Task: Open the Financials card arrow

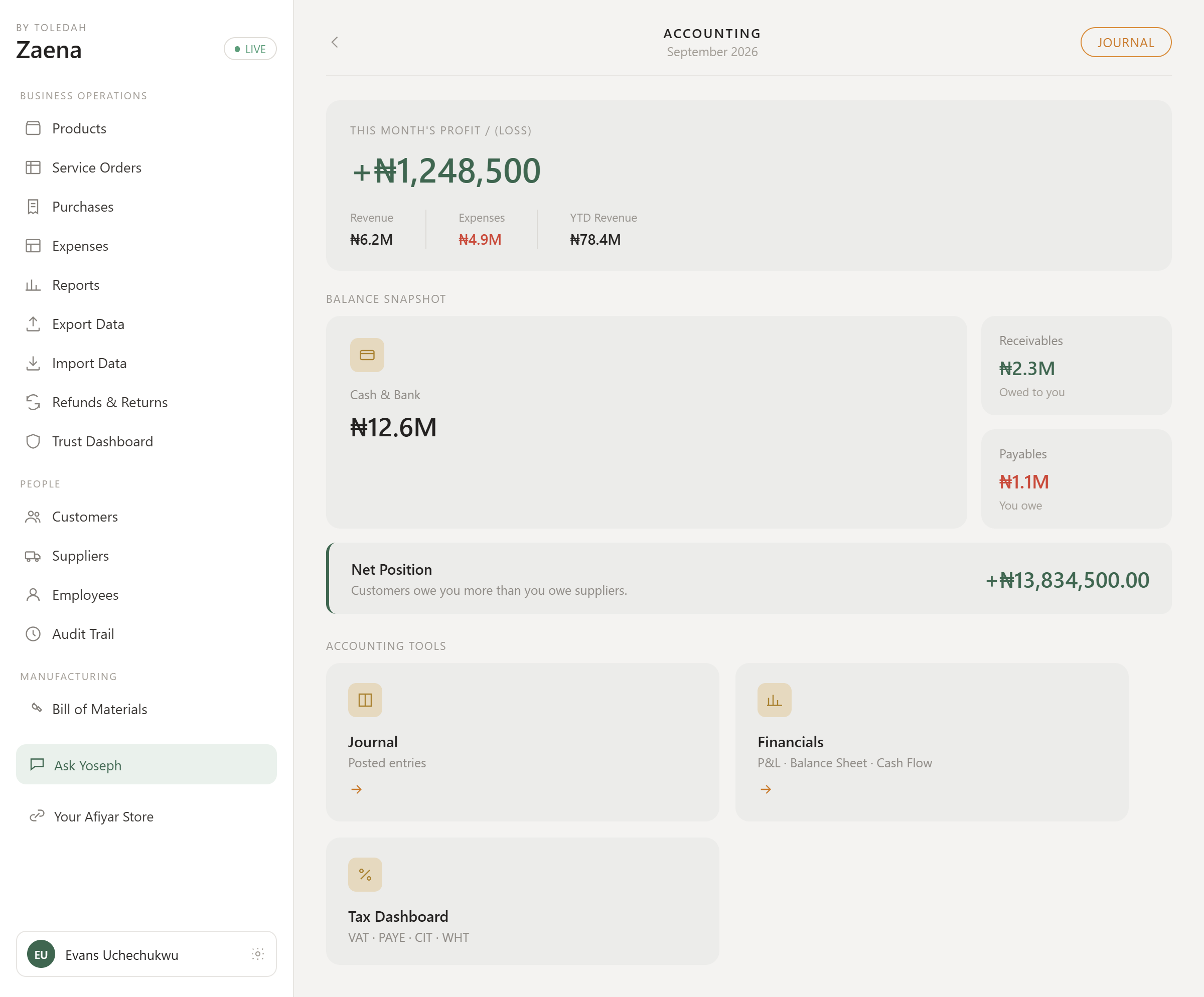Action: tap(766, 789)
